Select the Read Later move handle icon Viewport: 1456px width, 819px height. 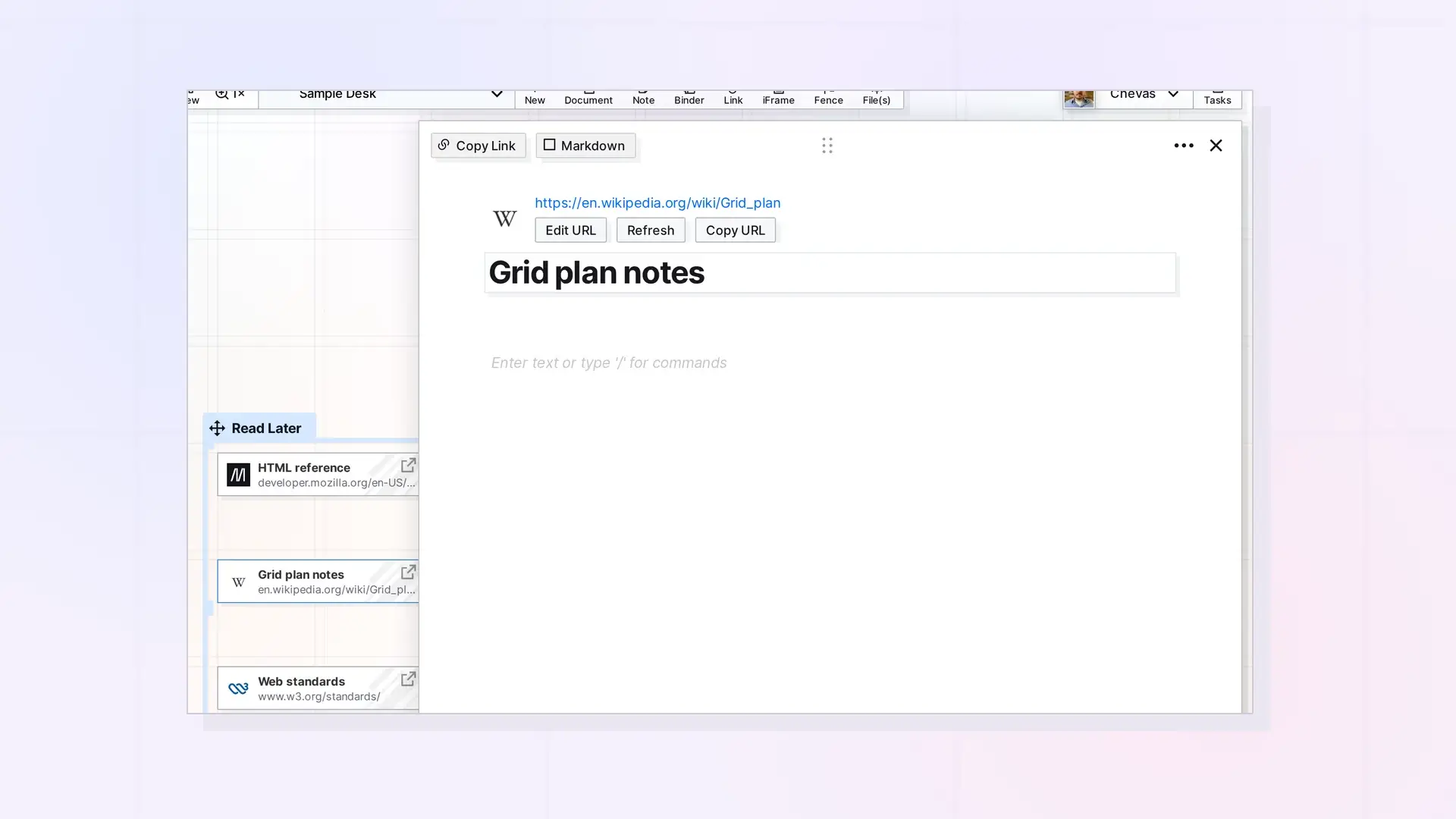click(x=217, y=428)
